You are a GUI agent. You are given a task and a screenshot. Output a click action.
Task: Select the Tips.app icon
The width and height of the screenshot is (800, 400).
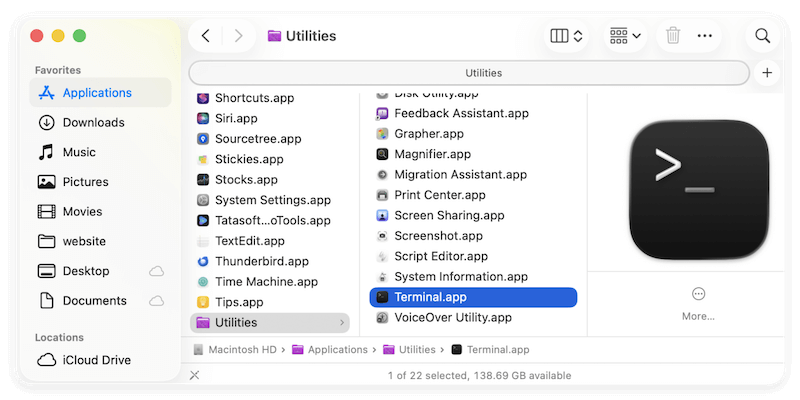[203, 302]
